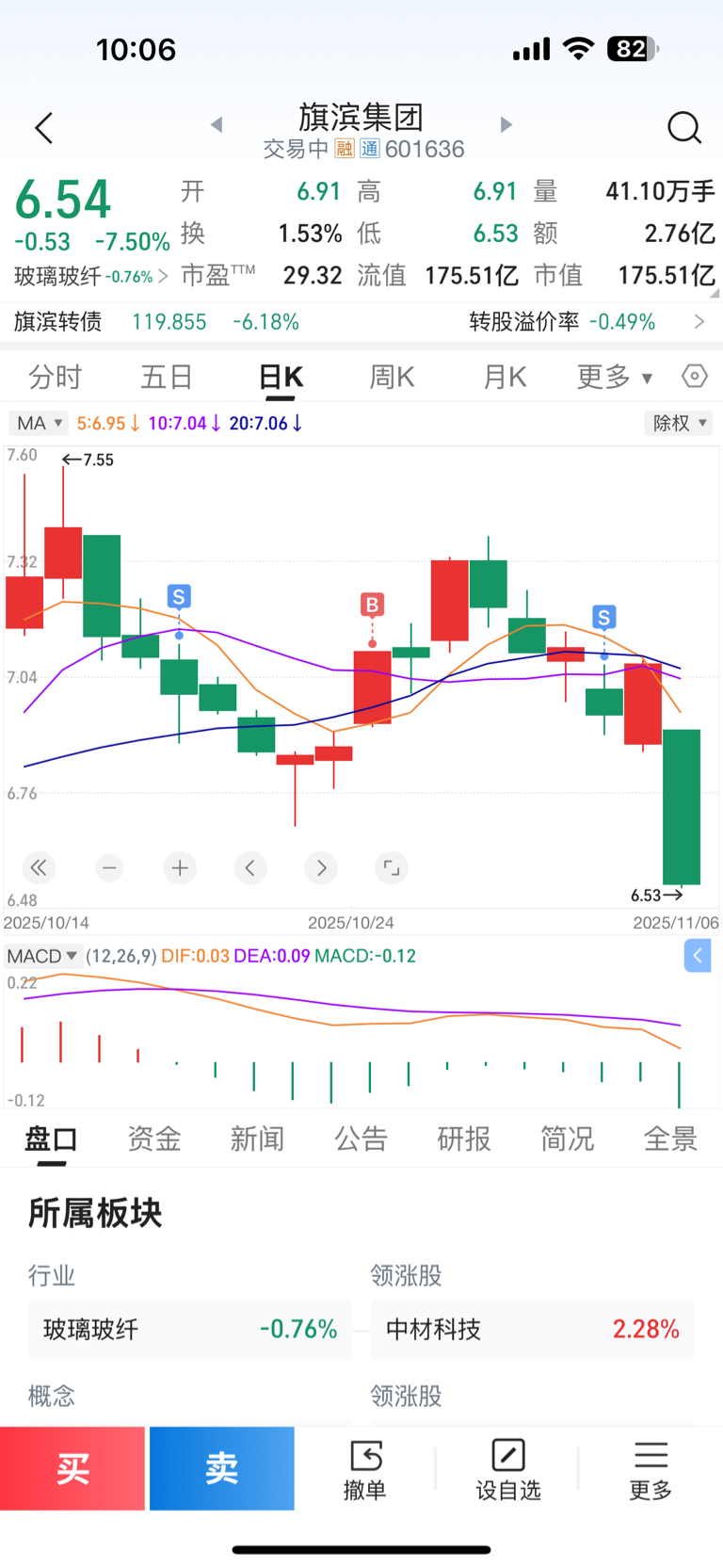Tap the Wi-Fi icon in the status bar
723x1568 pixels.
(578, 49)
